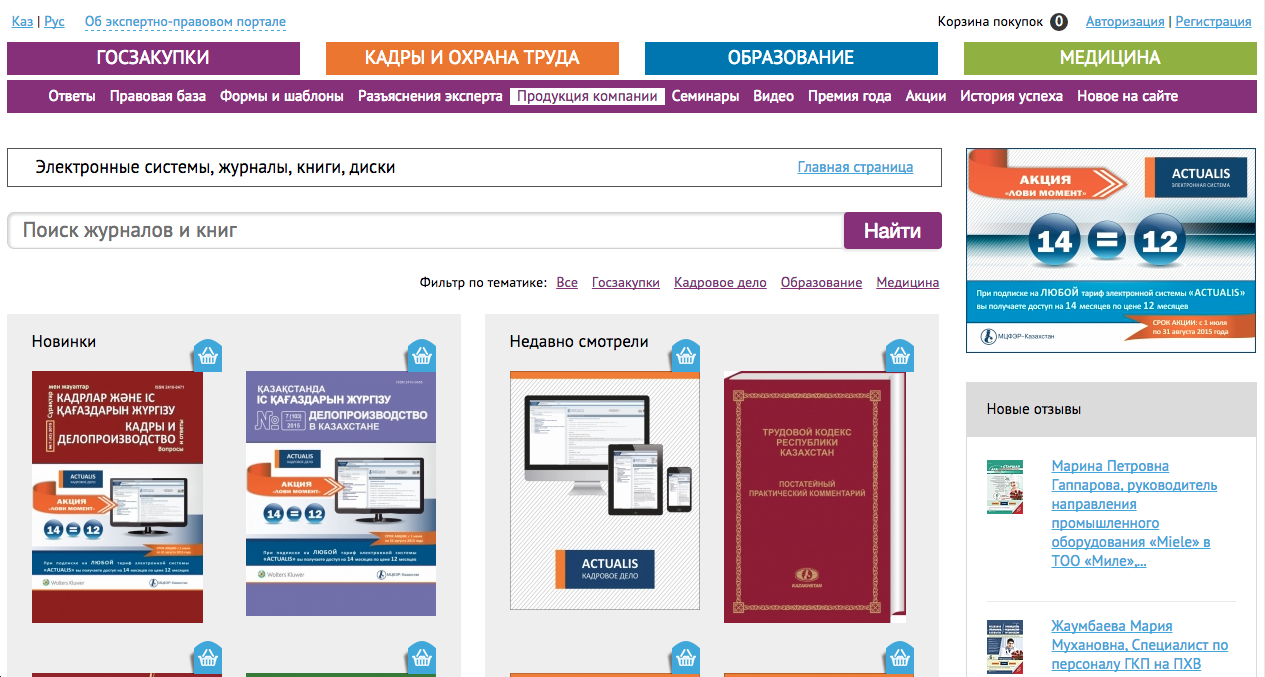The image size is (1265, 677).
Task: Filter products by Кадровое дело
Action: [x=720, y=282]
